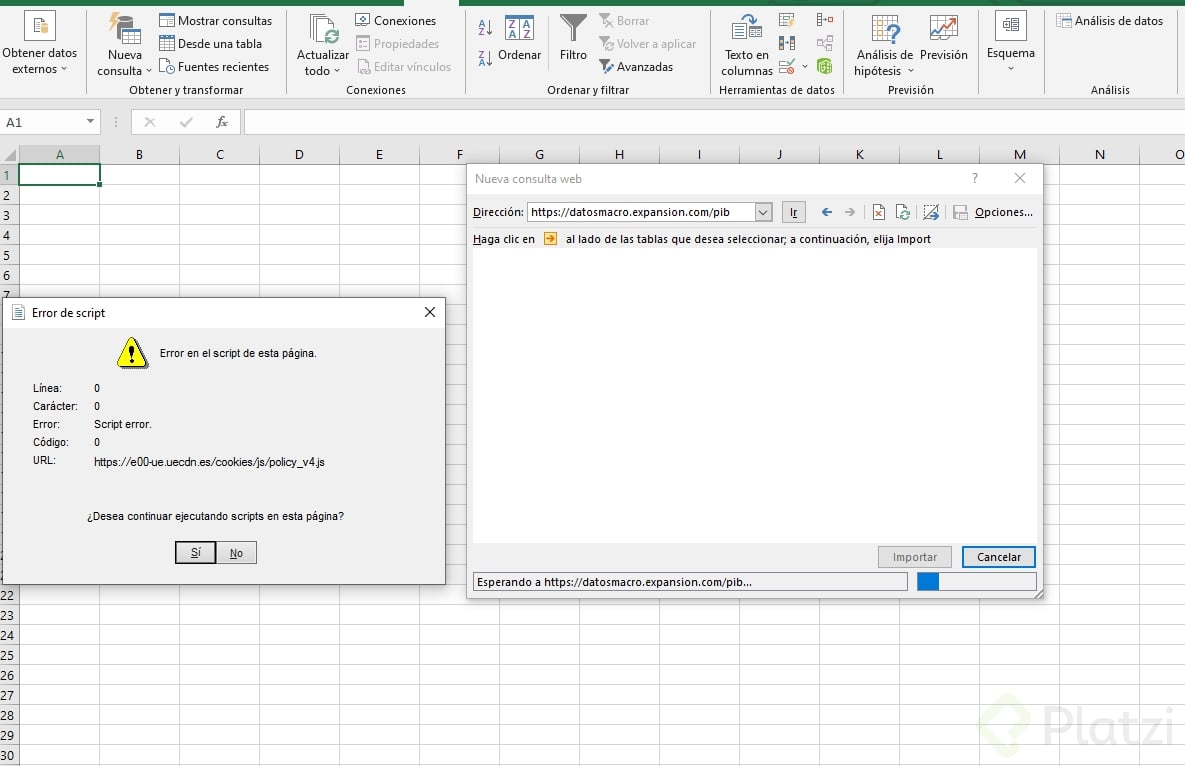
Task: Close the Error de script dialog
Action: point(430,312)
